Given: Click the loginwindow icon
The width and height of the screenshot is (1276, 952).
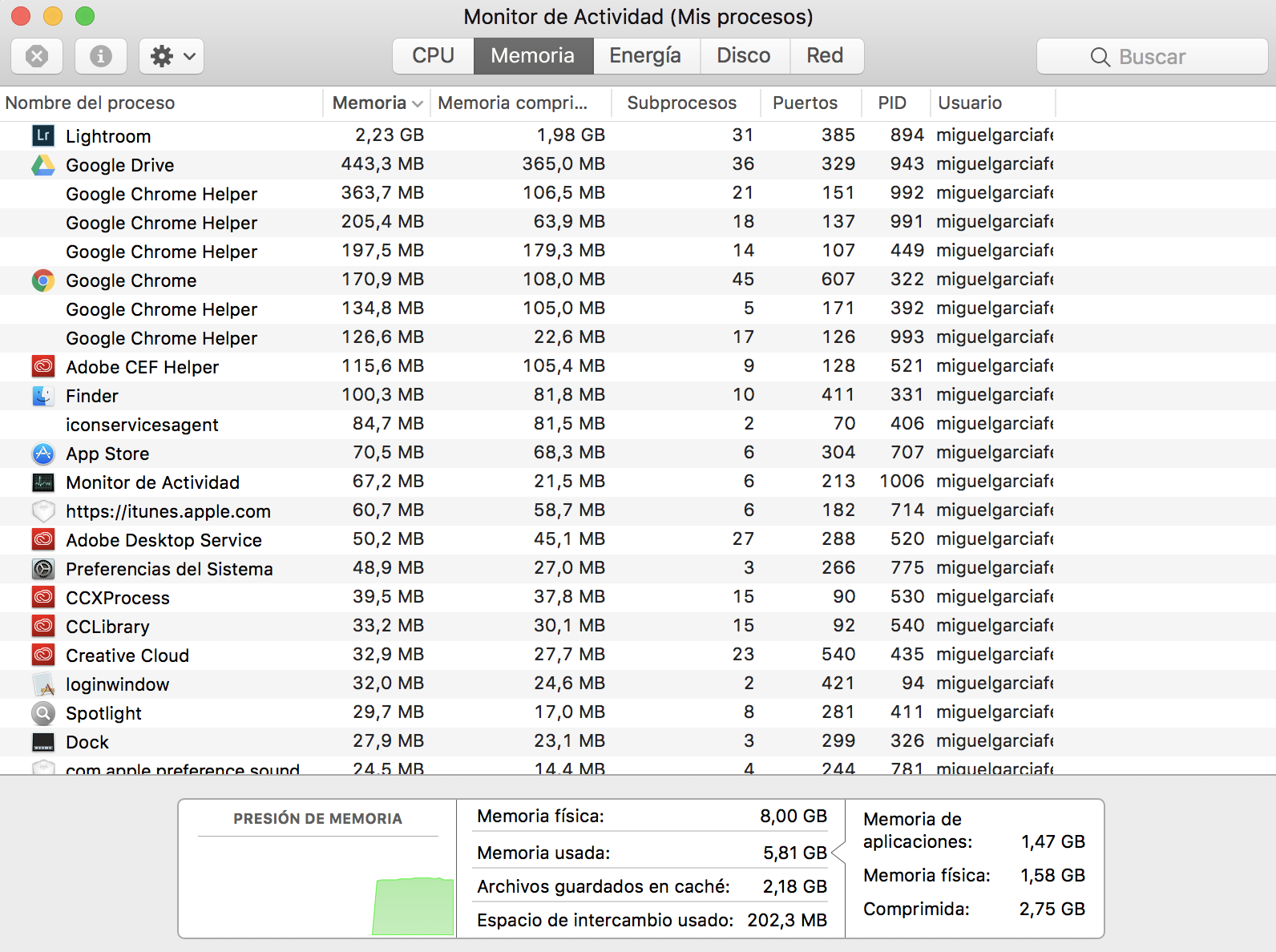Looking at the screenshot, I should [x=43, y=684].
